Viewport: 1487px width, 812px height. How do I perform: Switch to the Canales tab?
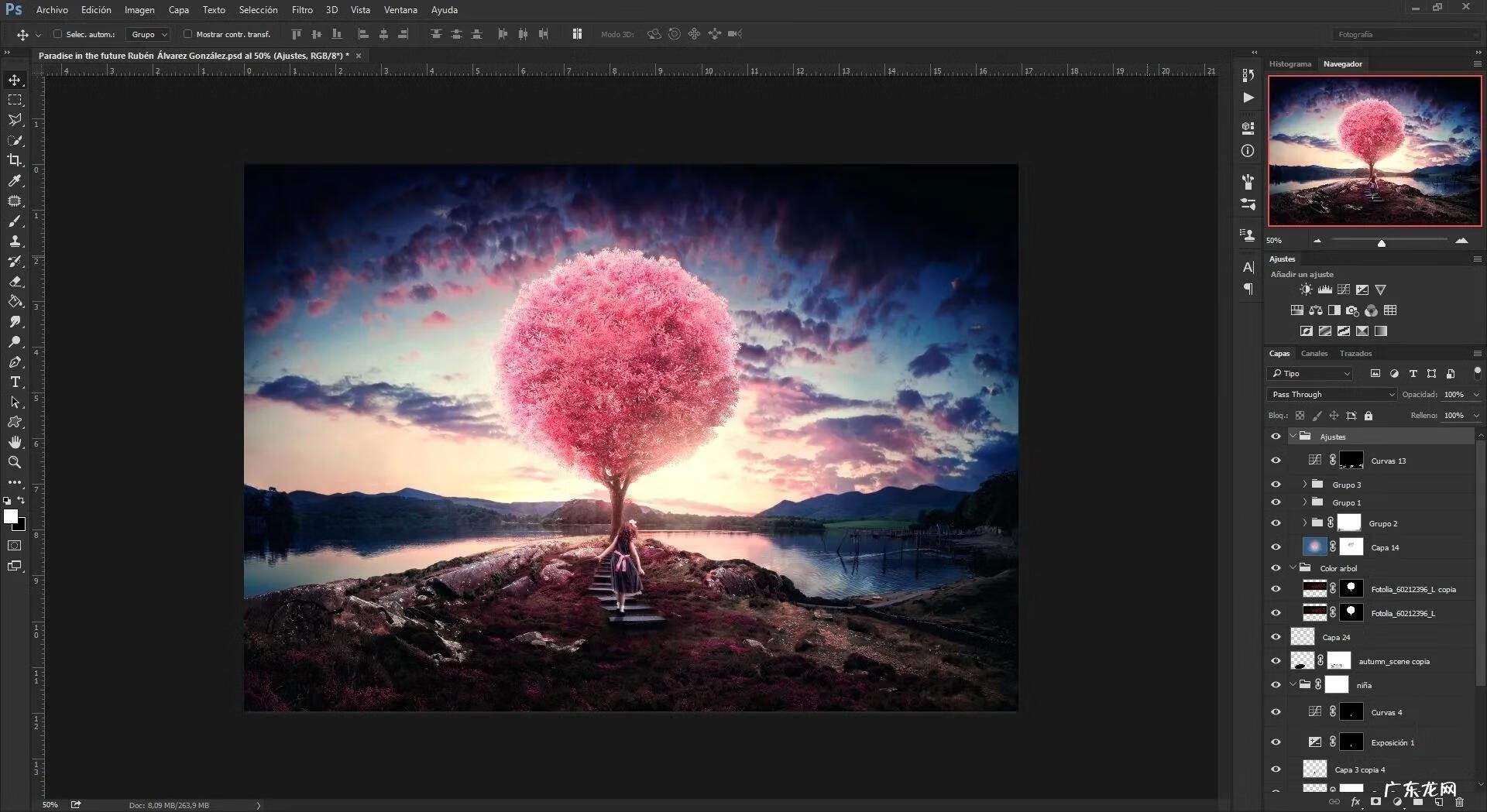click(1314, 354)
